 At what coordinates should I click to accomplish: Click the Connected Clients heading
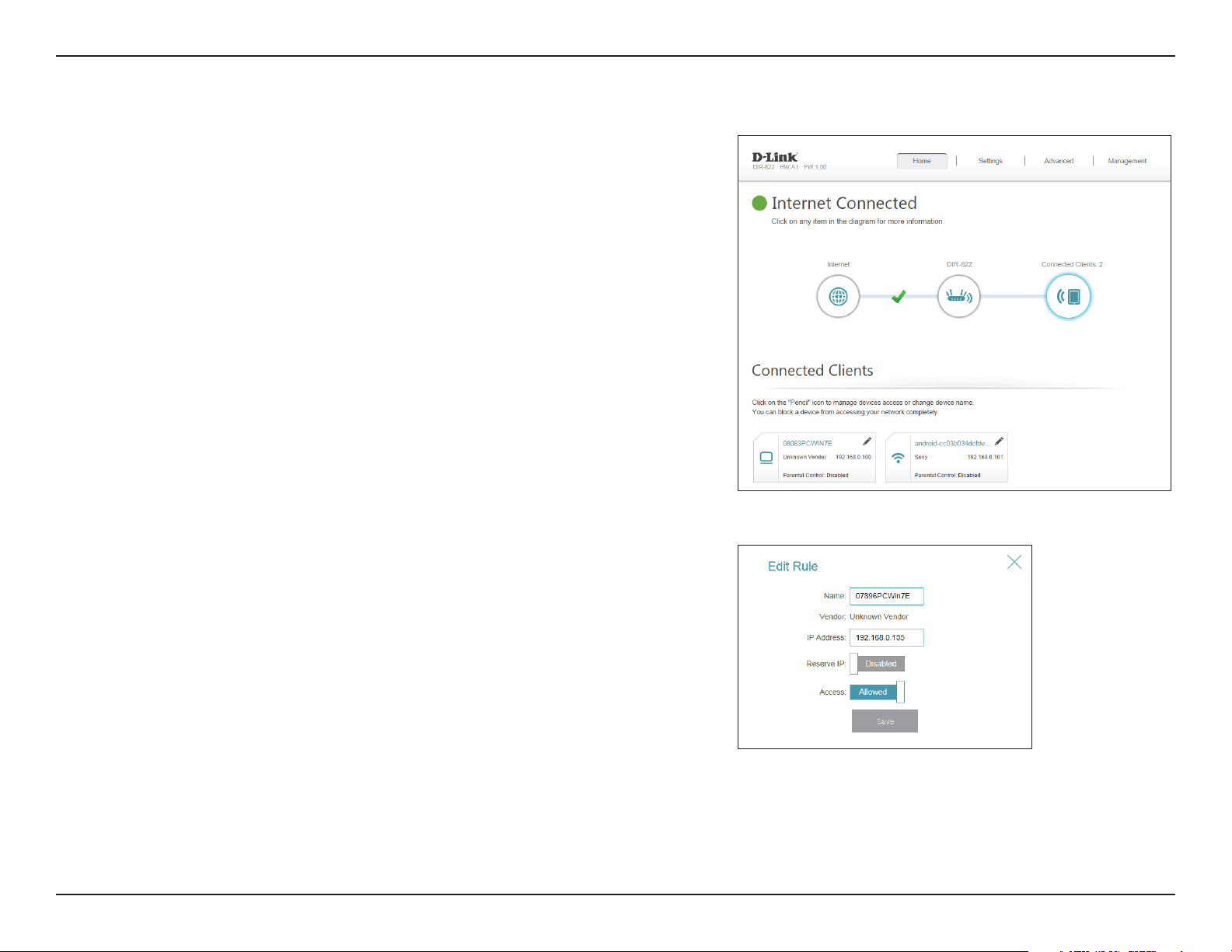[x=812, y=371]
